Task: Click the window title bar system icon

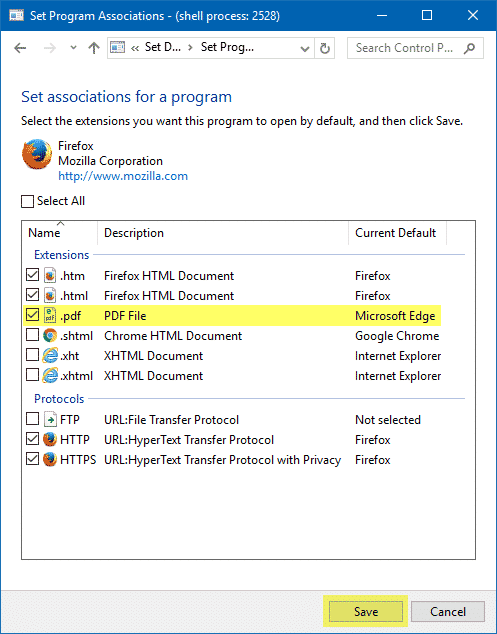Action: click(17, 15)
